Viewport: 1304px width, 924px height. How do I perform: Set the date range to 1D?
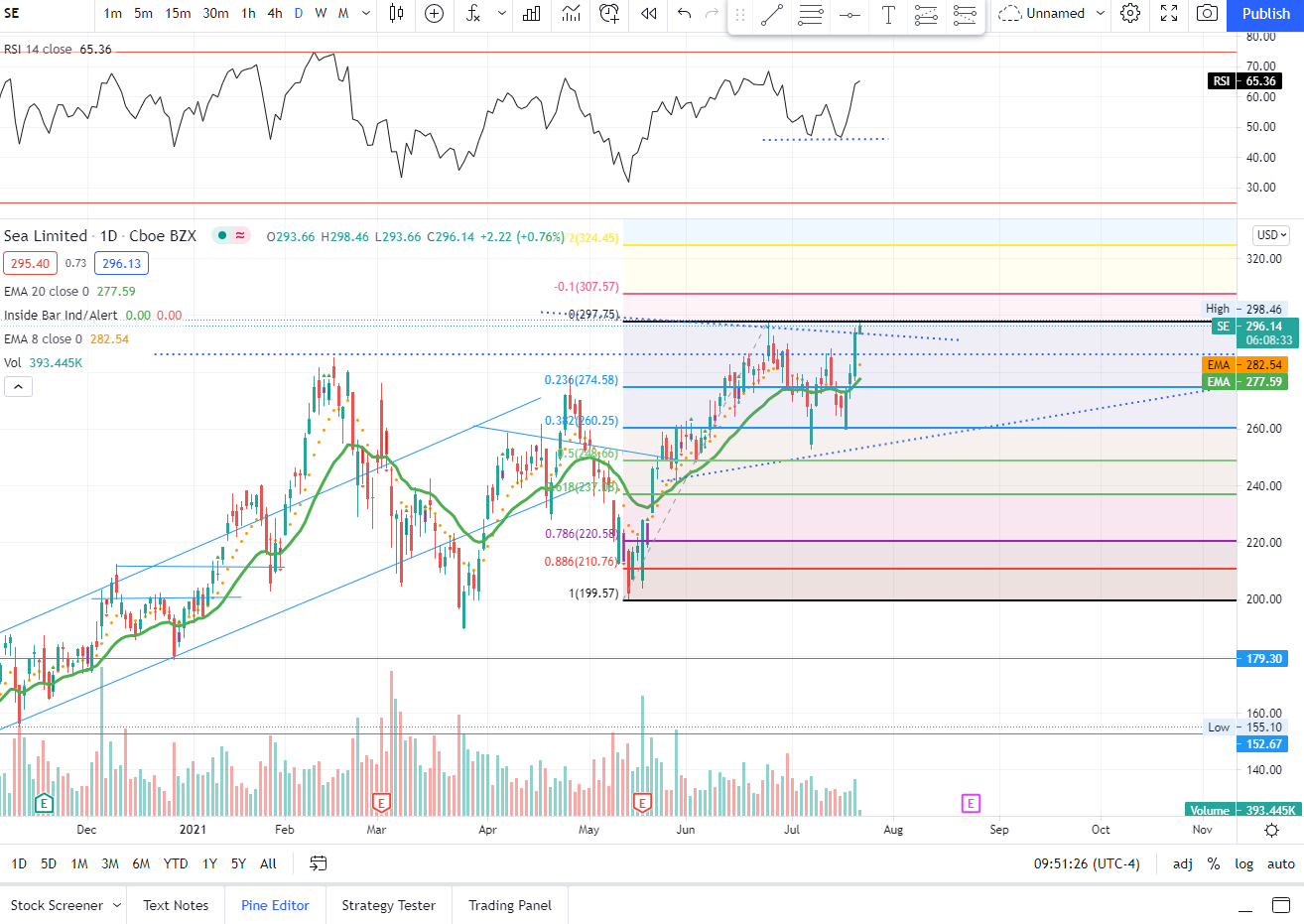19,863
